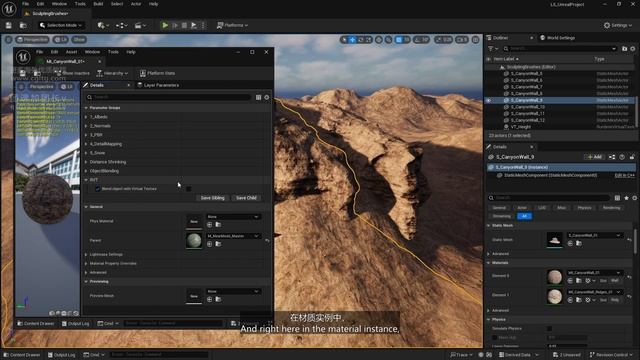The height and width of the screenshot is (360, 640).
Task: Select the All filter in Details panel
Action: pyautogui.click(x=524, y=216)
